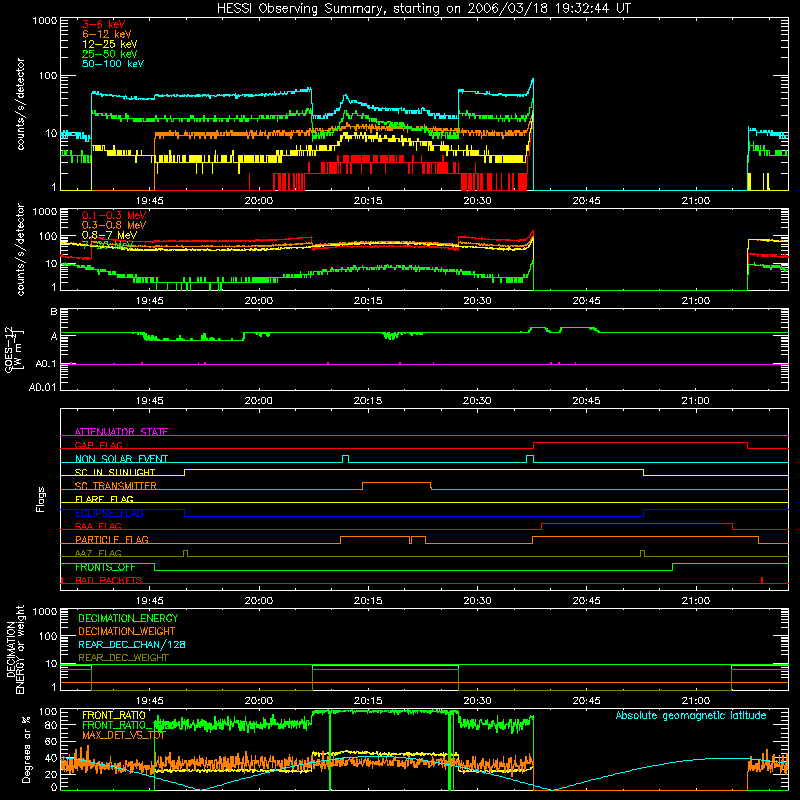Click the vertical Flags axis title
This screenshot has height=800, width=800.
(41, 499)
